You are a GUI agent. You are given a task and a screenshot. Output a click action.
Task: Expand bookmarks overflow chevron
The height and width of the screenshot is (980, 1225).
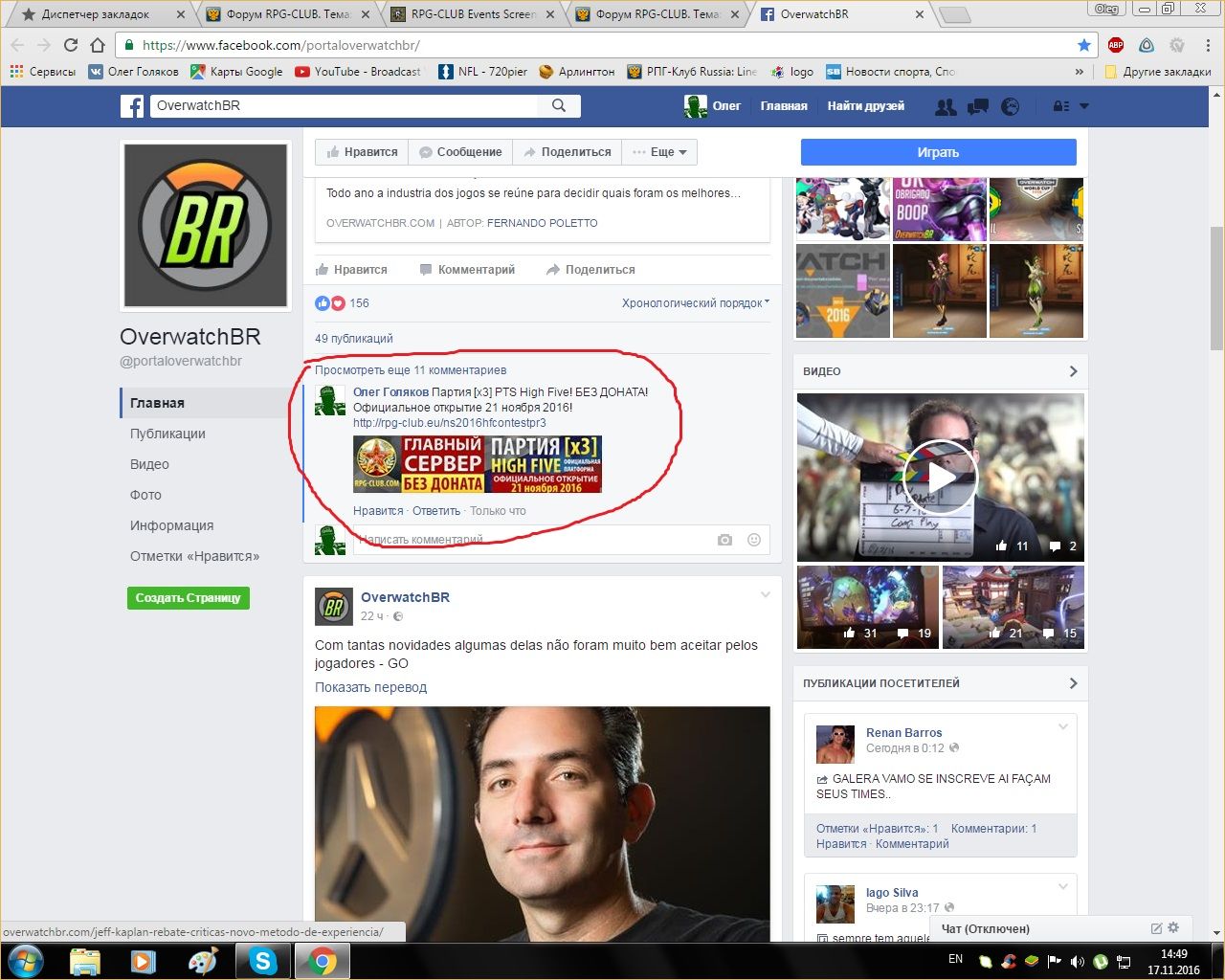point(1080,72)
